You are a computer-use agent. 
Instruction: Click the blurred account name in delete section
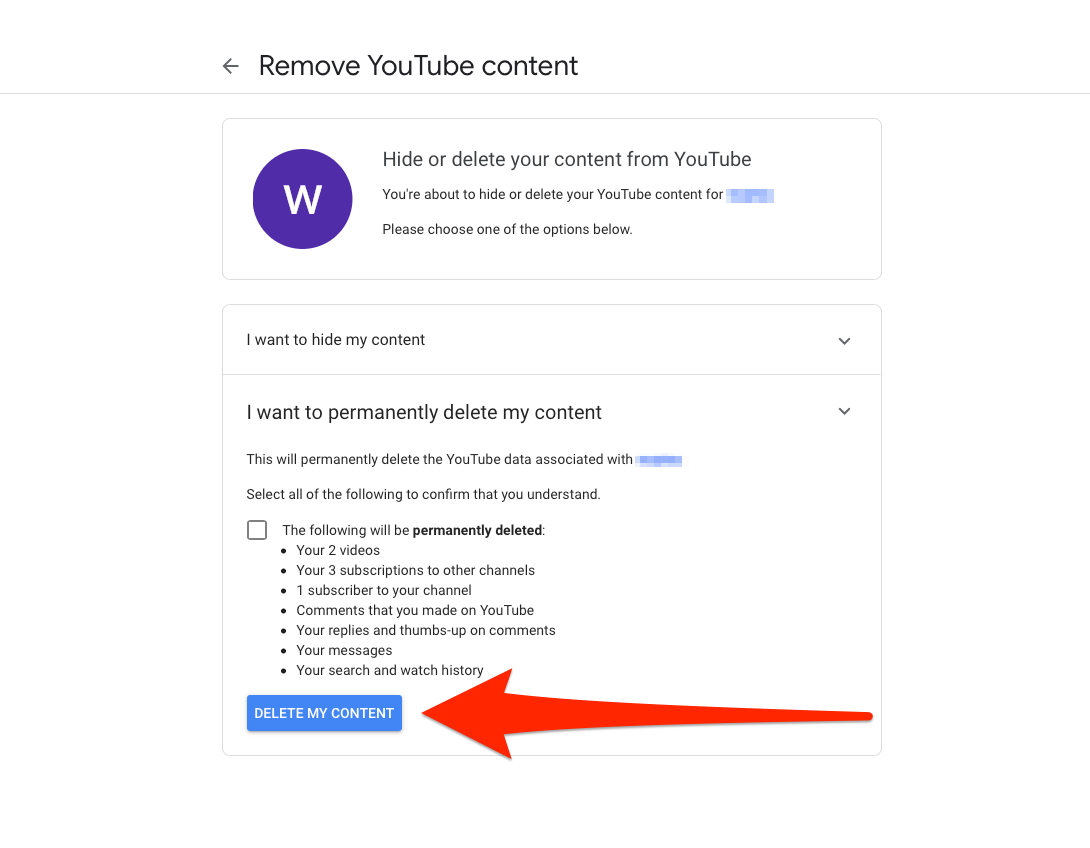[x=658, y=459]
